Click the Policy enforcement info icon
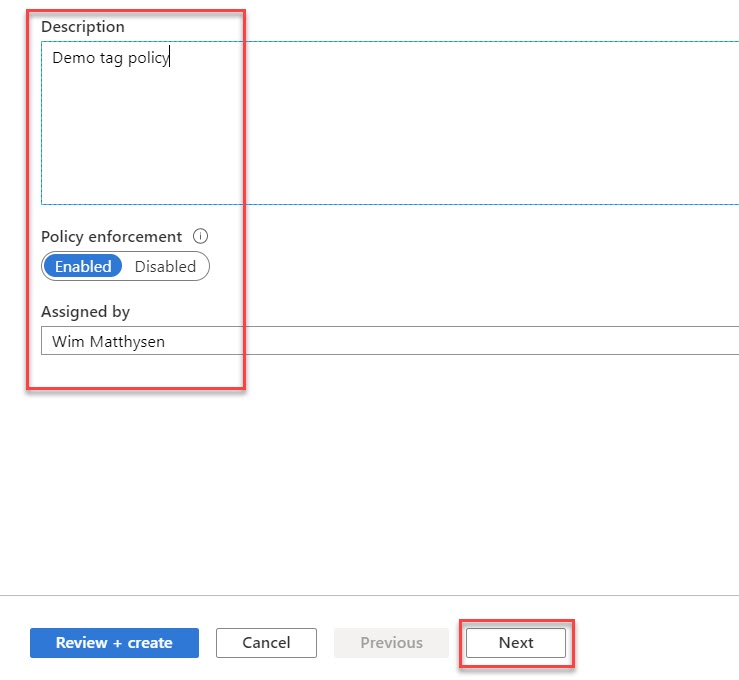Image resolution: width=739 pixels, height=680 pixels. [200, 237]
